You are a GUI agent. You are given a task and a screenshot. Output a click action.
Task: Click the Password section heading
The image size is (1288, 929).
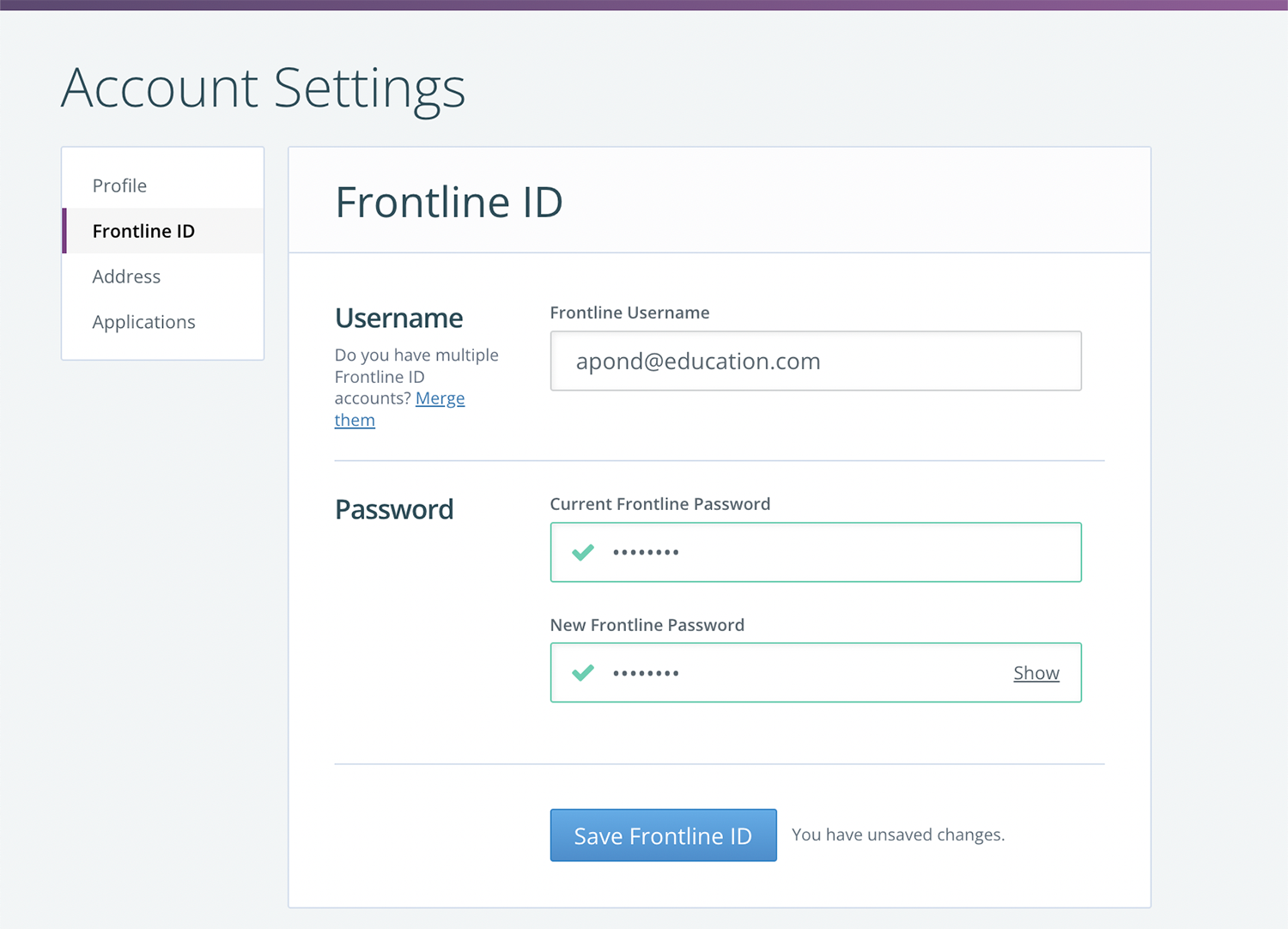[x=394, y=509]
